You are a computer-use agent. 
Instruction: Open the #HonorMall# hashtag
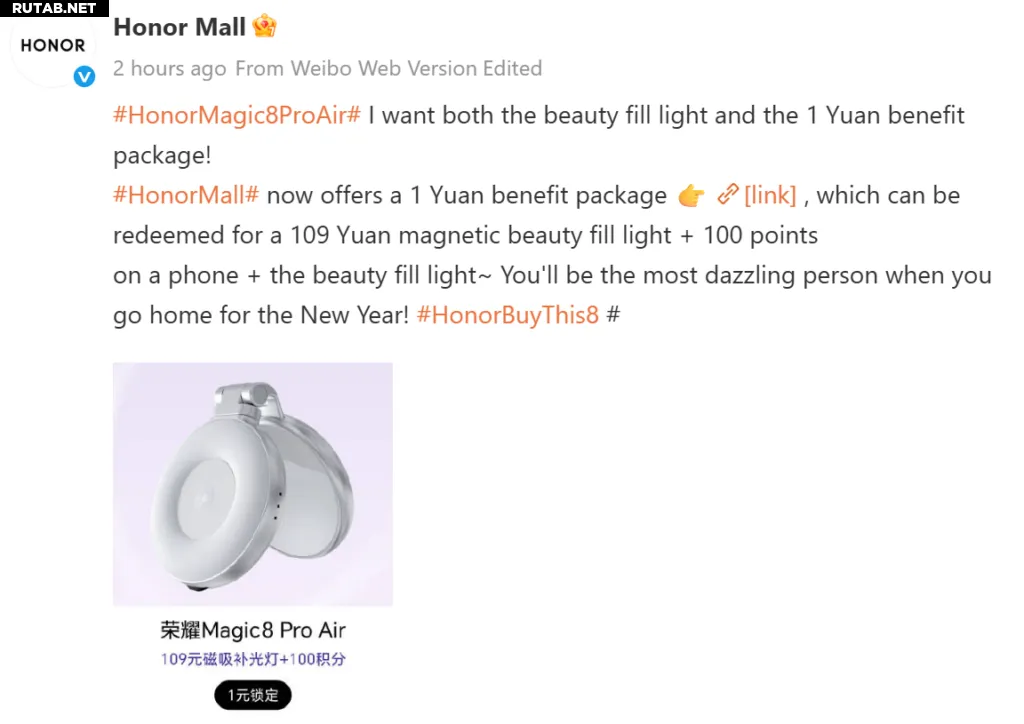coord(186,195)
